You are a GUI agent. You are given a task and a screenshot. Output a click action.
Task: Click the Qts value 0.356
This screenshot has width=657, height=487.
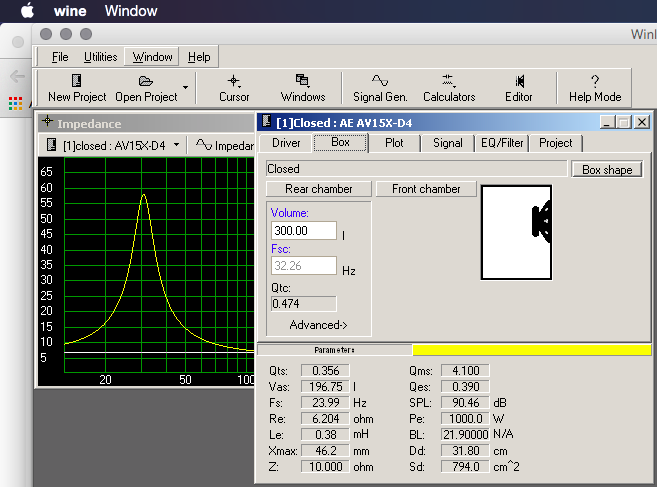pyautogui.click(x=325, y=370)
